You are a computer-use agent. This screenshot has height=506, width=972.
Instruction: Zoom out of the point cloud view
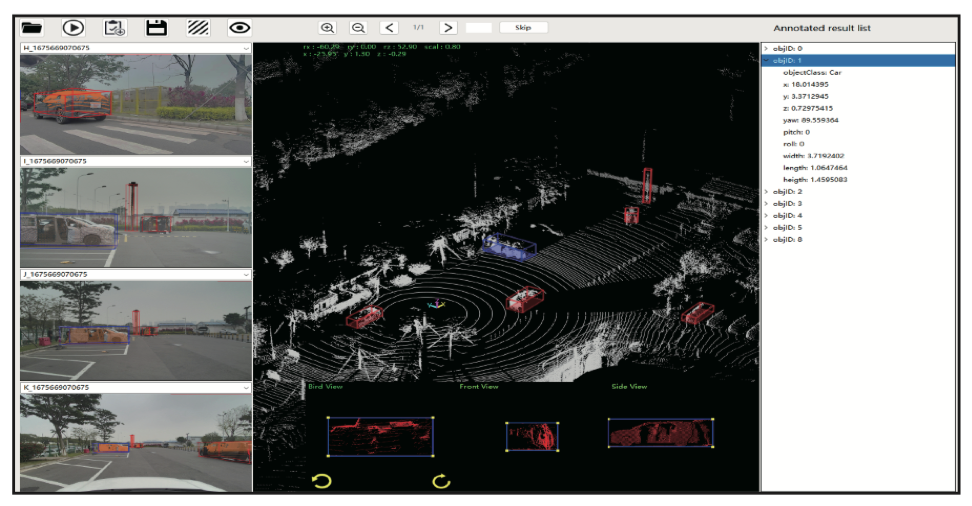pos(358,27)
